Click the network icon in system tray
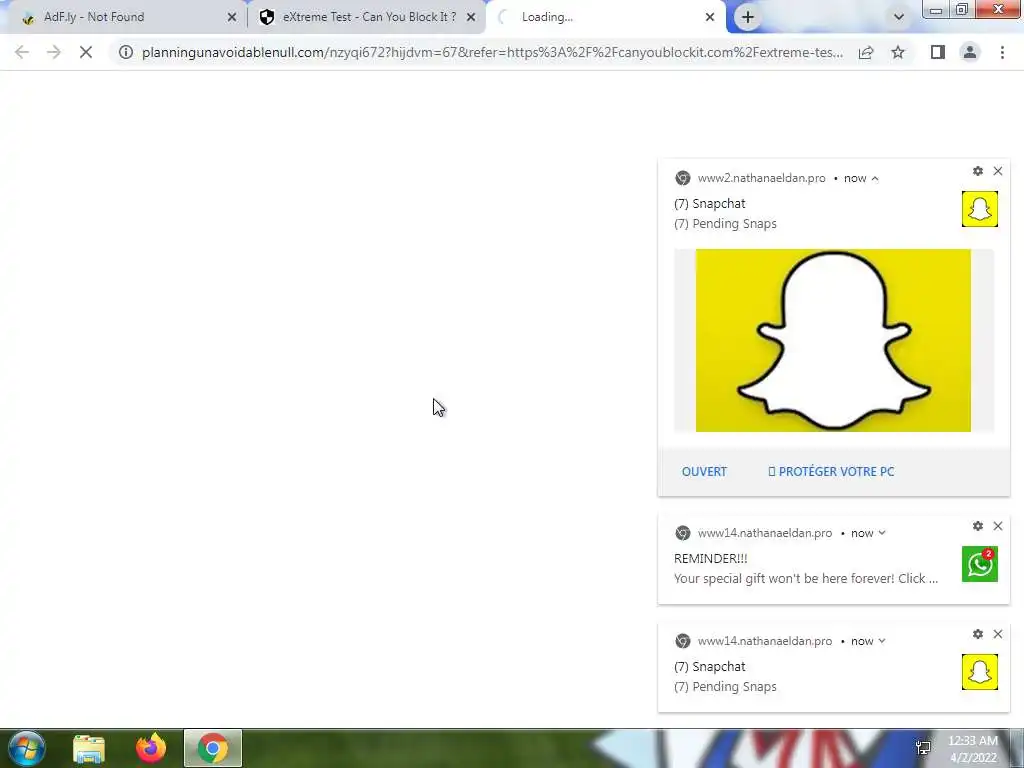Screen dimensions: 1024x768 pos(923,748)
